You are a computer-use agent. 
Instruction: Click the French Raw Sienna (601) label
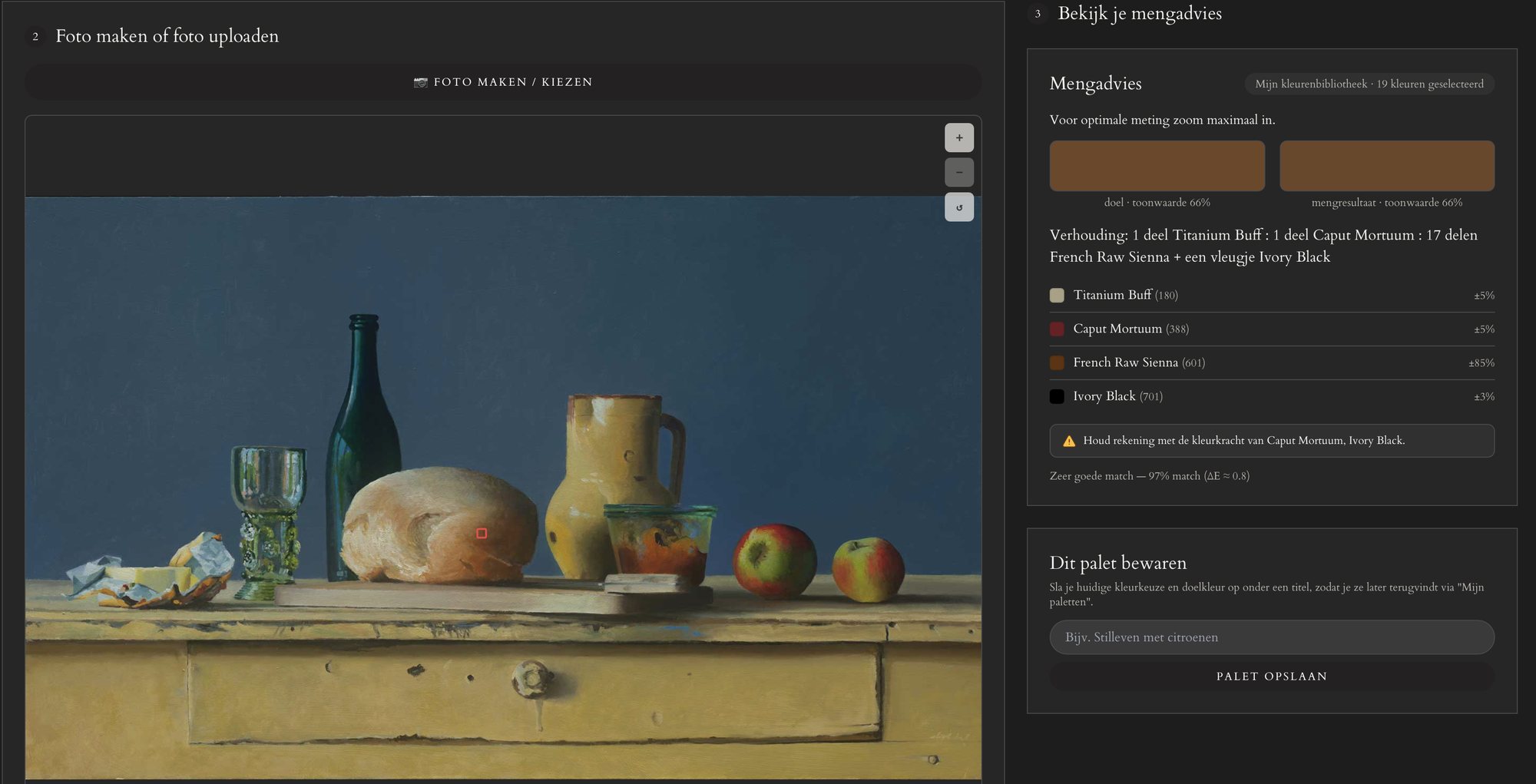click(x=1139, y=362)
